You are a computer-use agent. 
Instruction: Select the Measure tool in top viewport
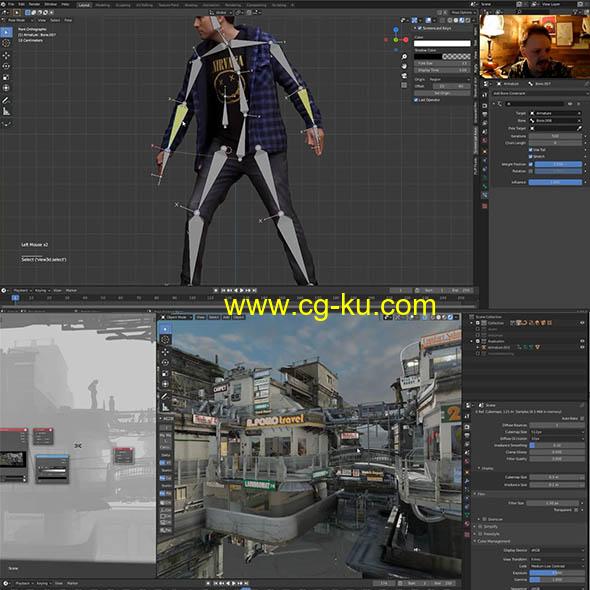click(x=6, y=111)
